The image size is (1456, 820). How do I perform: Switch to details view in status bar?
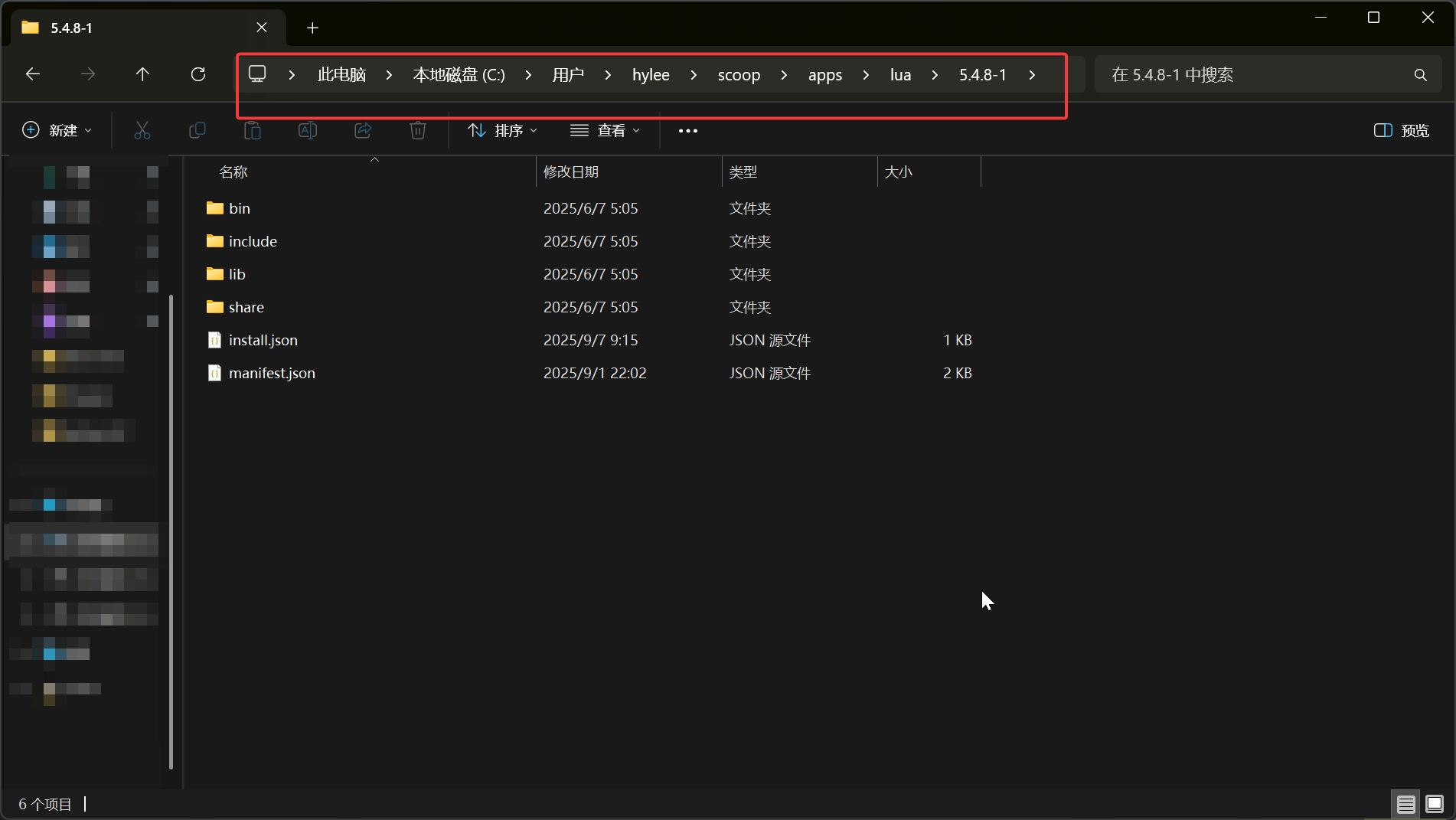pyautogui.click(x=1405, y=804)
